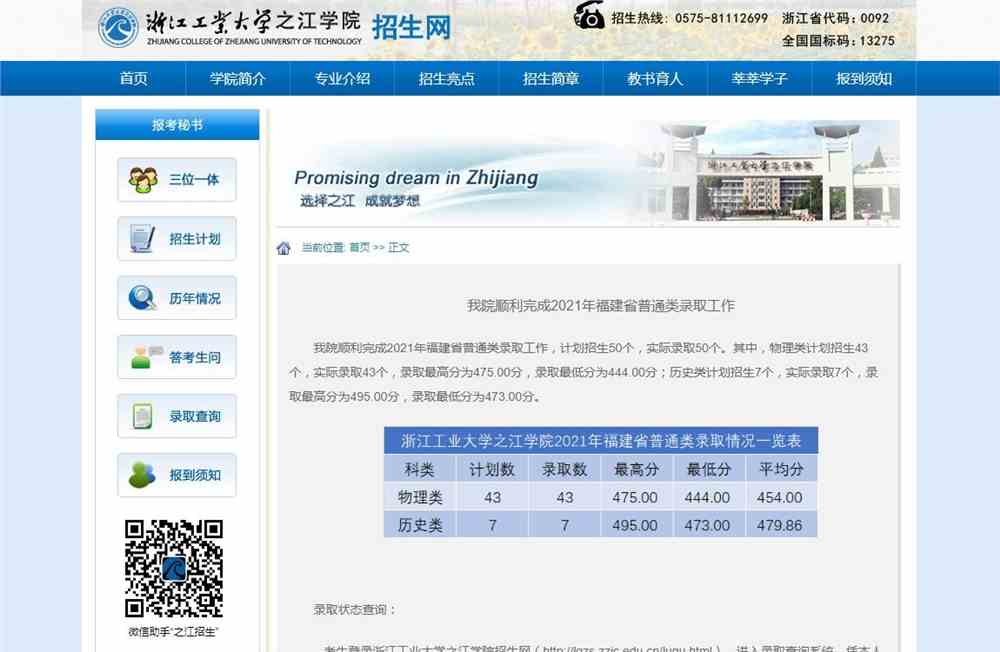Viewport: 1000px width, 652px height.
Task: Open the 招生亮点 navigation item
Action: coord(446,78)
